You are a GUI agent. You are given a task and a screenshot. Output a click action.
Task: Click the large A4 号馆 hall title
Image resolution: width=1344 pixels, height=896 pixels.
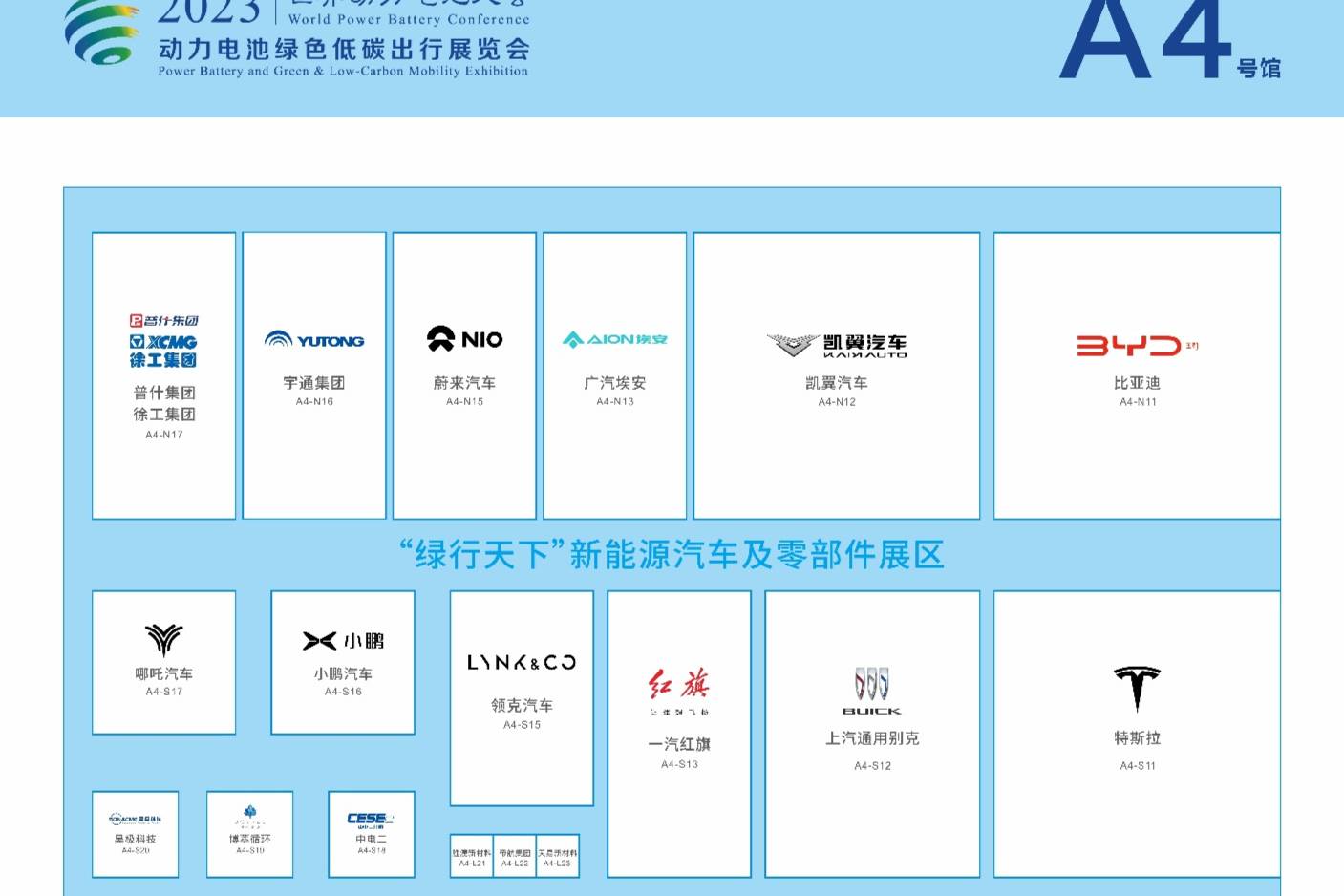pos(1170,39)
